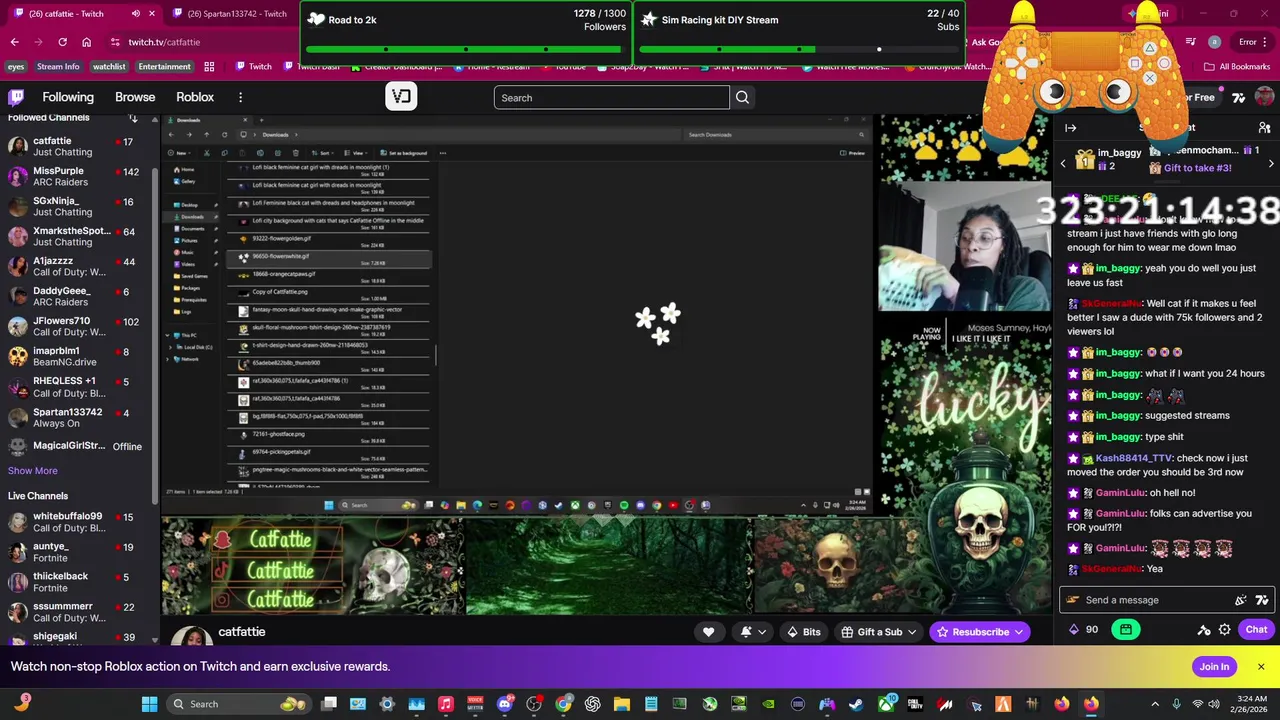1280x720 pixels.
Task: Toggle follow with the heart button
Action: point(709,632)
